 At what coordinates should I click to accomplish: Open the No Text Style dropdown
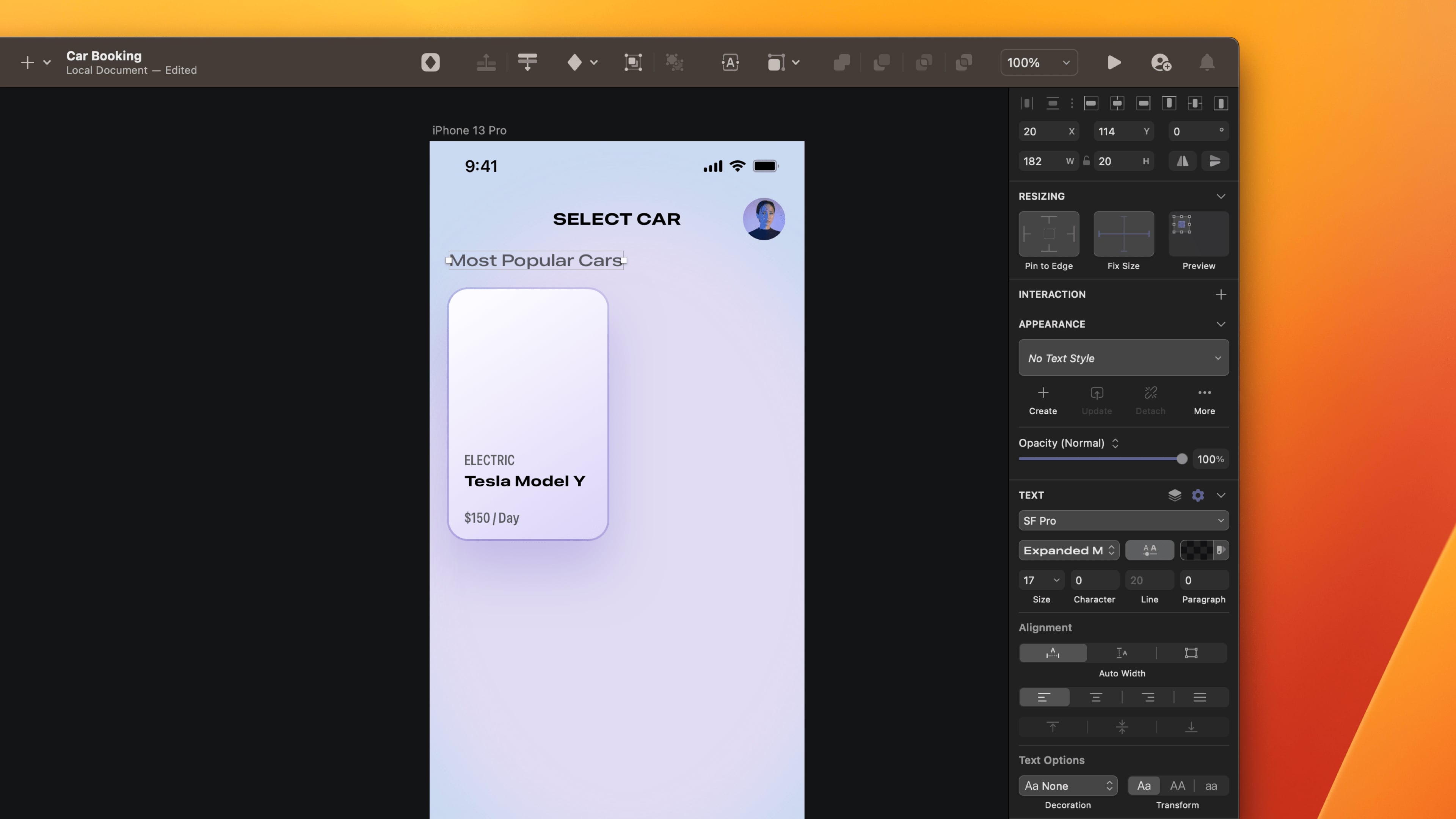pos(1123,358)
